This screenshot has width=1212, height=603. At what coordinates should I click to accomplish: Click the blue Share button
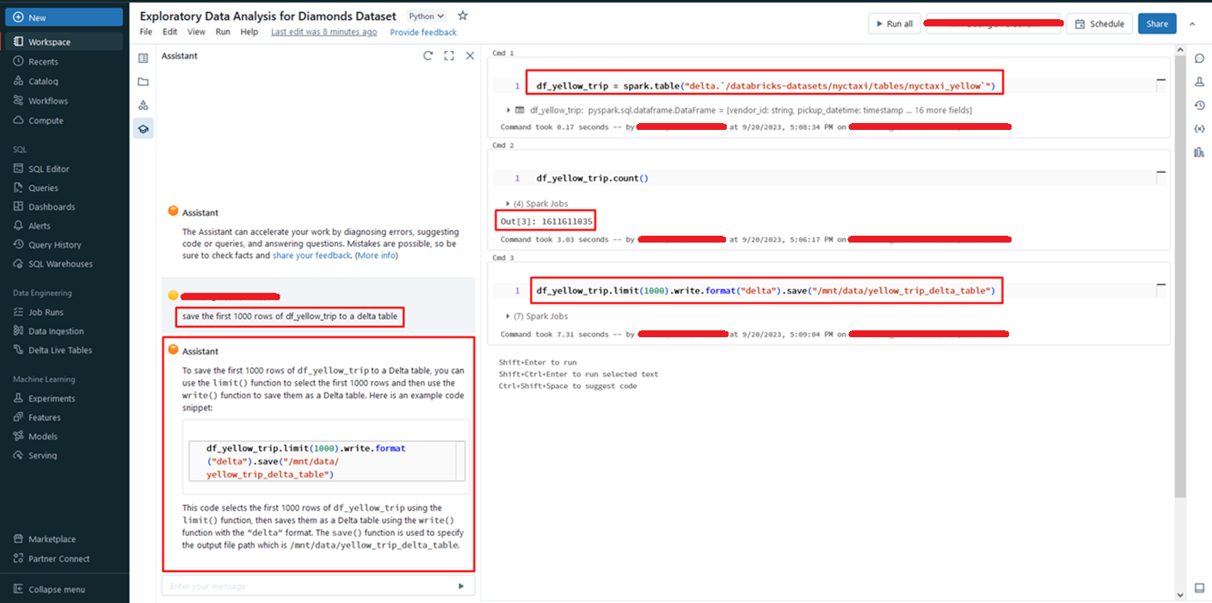[1157, 23]
